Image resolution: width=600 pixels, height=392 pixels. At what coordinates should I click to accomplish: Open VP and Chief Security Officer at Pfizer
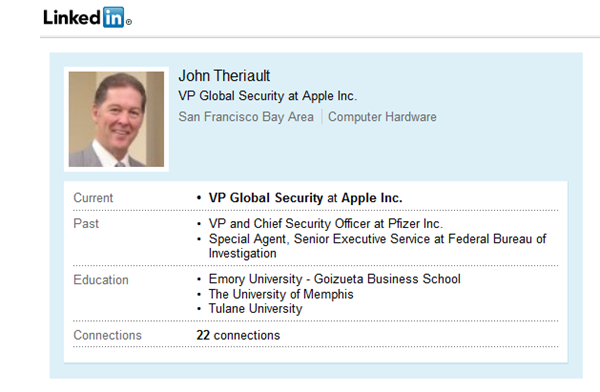tap(326, 223)
